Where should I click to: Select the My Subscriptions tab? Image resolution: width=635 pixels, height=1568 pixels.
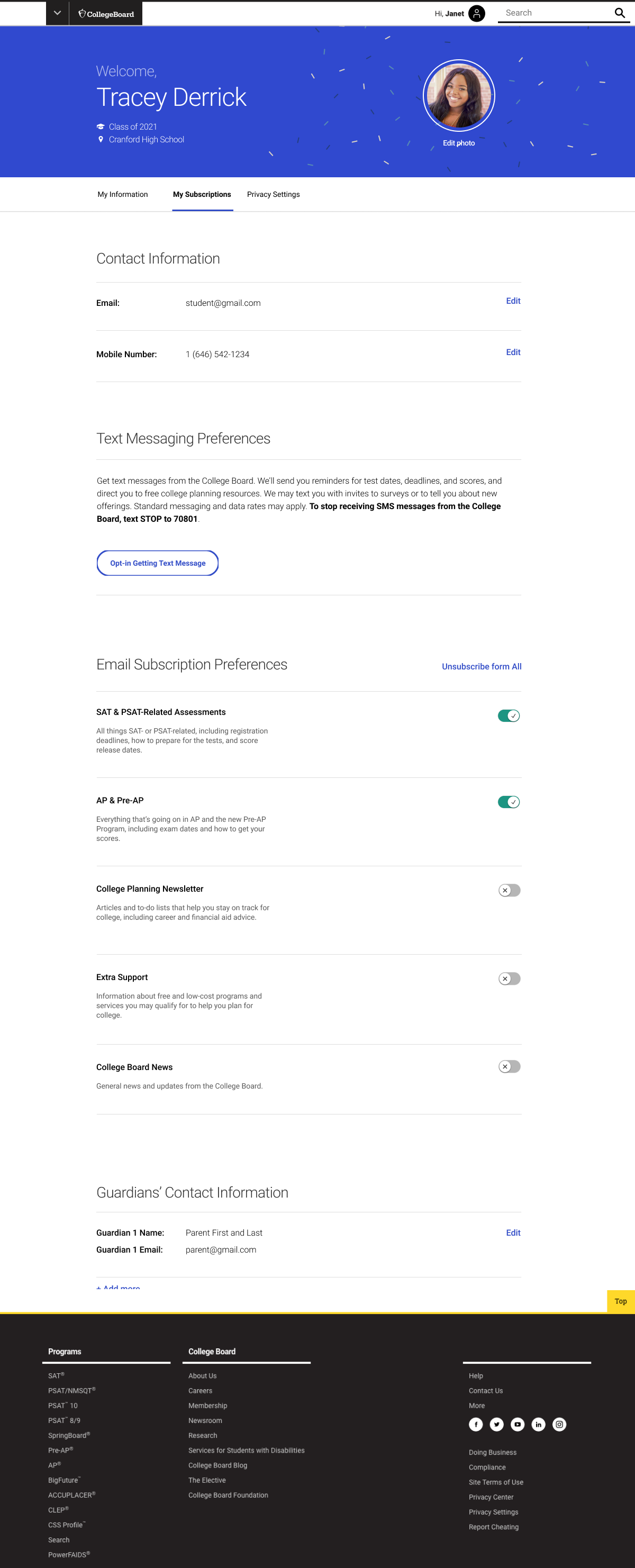202,194
